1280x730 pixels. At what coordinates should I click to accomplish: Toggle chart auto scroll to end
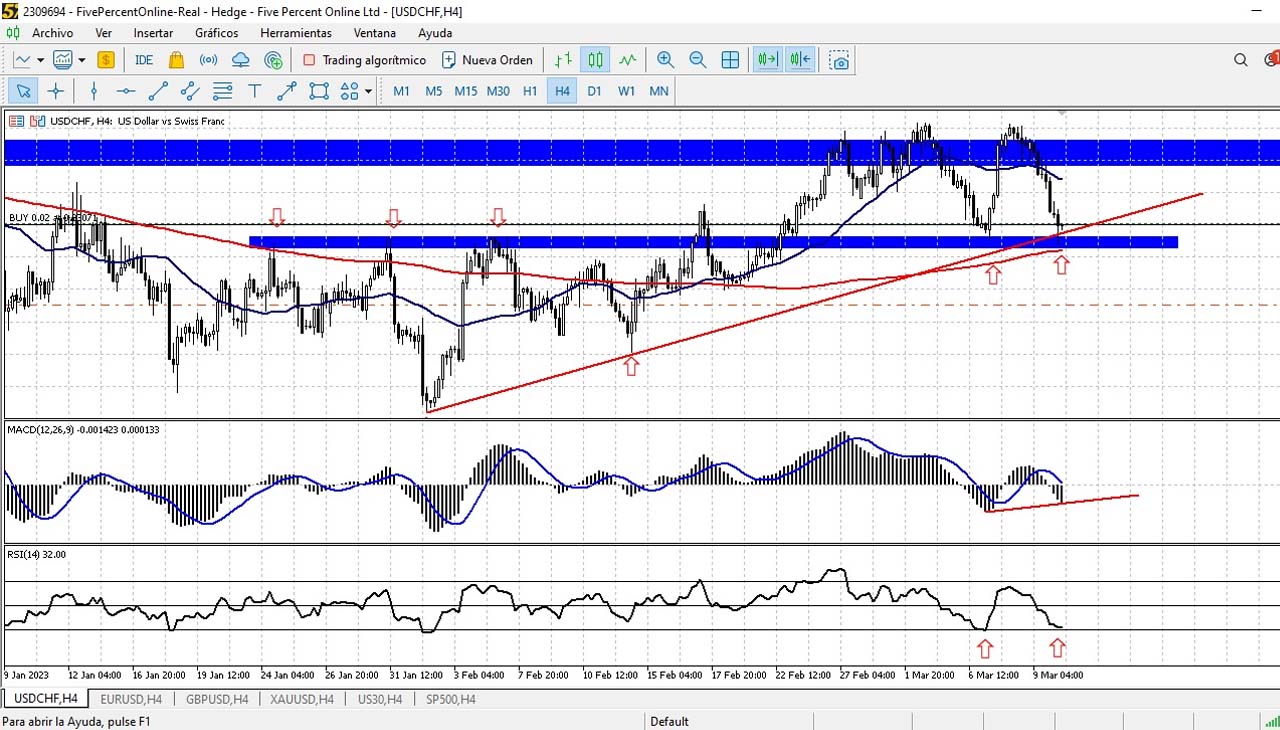point(768,60)
